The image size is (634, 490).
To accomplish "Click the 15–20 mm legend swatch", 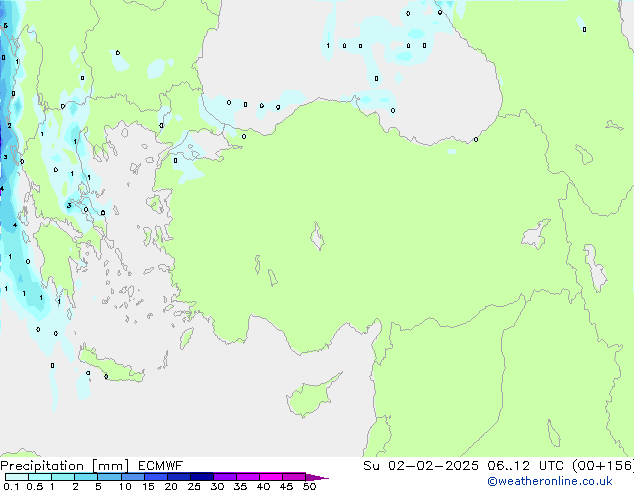I will coord(156,477).
